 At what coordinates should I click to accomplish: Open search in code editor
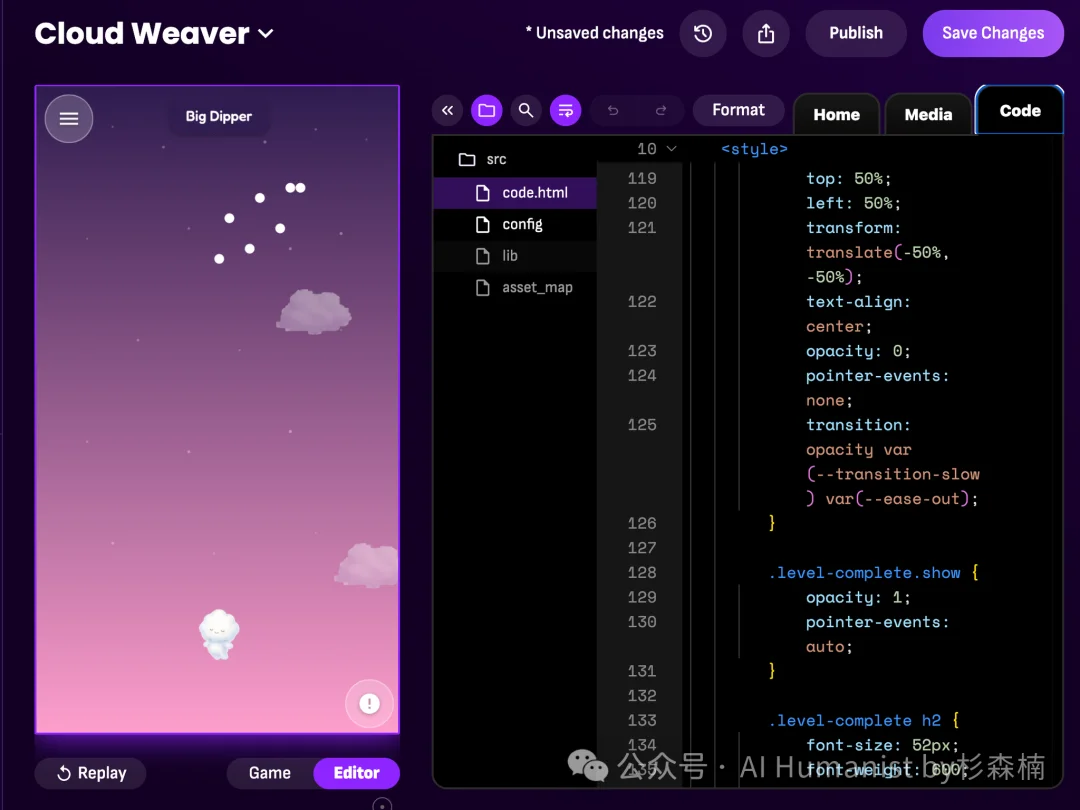pyautogui.click(x=526, y=110)
